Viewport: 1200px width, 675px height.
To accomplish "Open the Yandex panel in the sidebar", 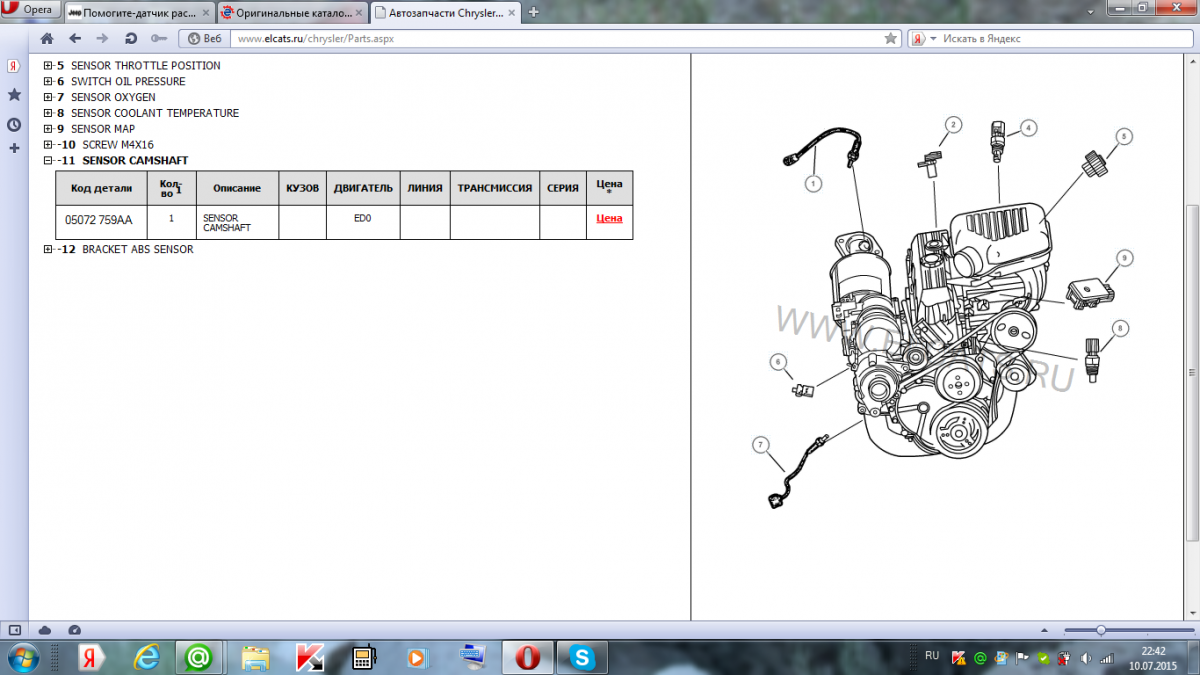I will pyautogui.click(x=14, y=66).
